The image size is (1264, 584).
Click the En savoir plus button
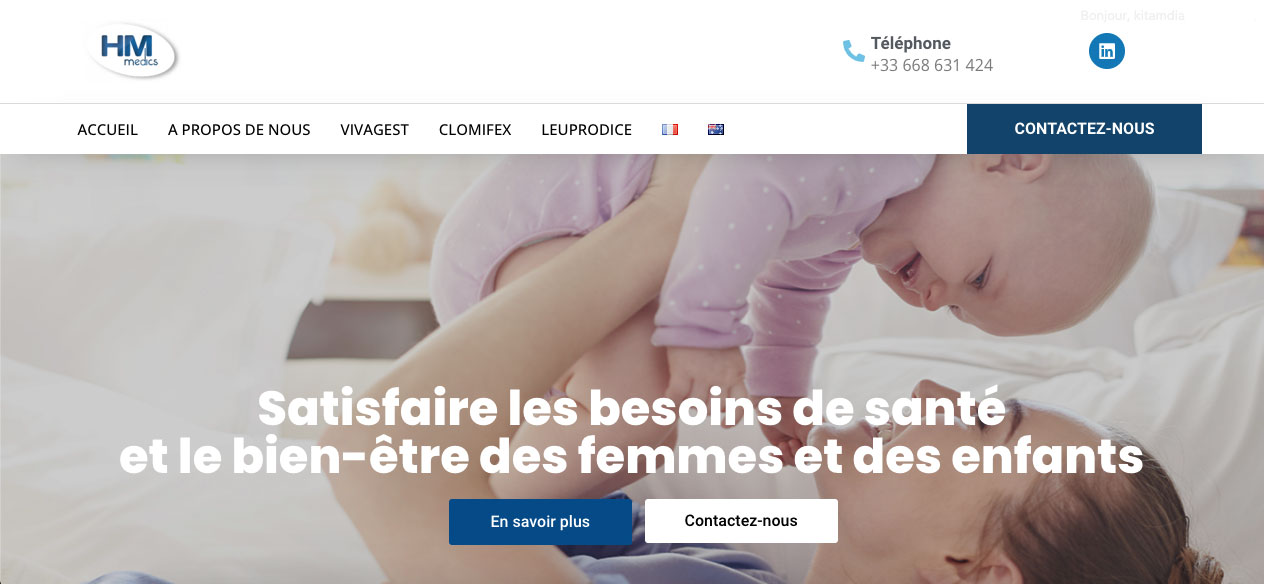[x=540, y=522]
